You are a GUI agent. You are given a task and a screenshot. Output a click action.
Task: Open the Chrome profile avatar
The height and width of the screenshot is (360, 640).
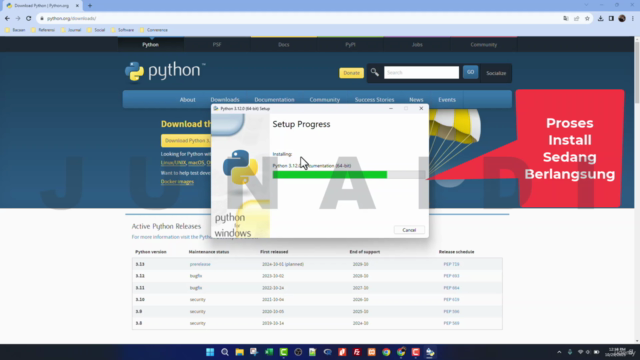click(622, 18)
